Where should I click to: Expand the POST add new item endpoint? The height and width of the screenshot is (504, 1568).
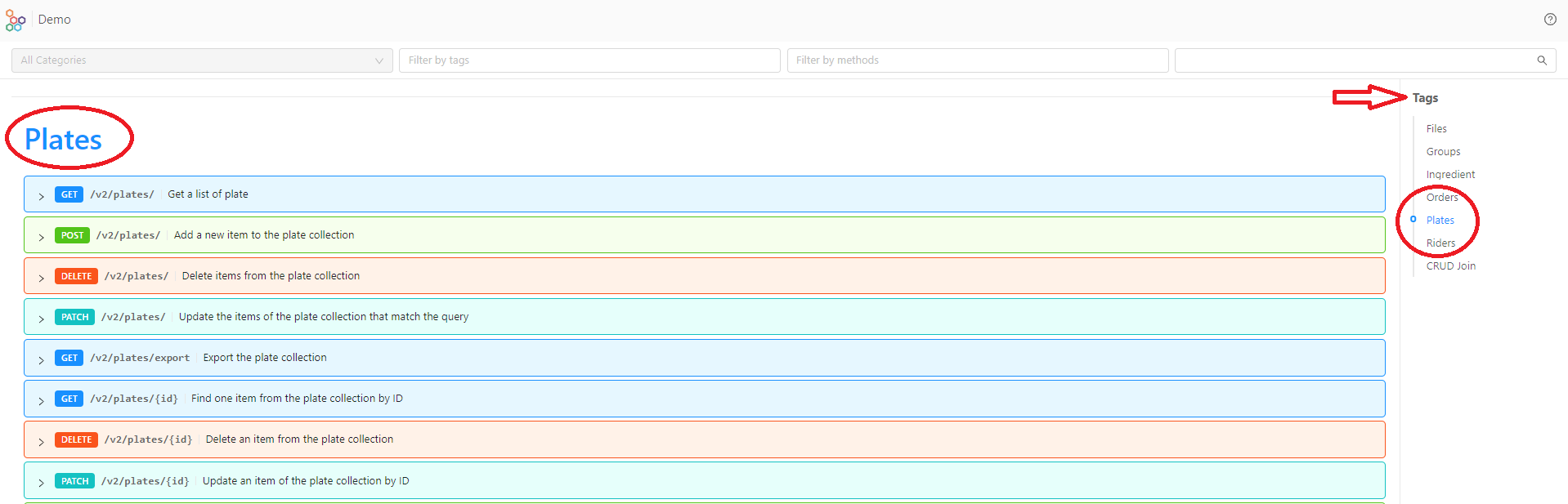pos(42,236)
